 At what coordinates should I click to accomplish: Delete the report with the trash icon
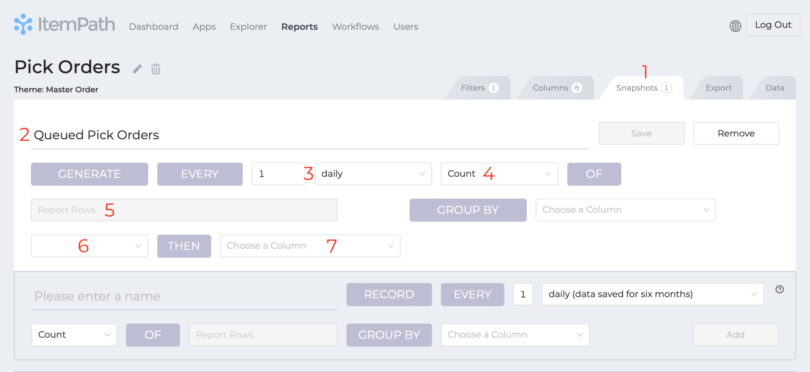[156, 69]
